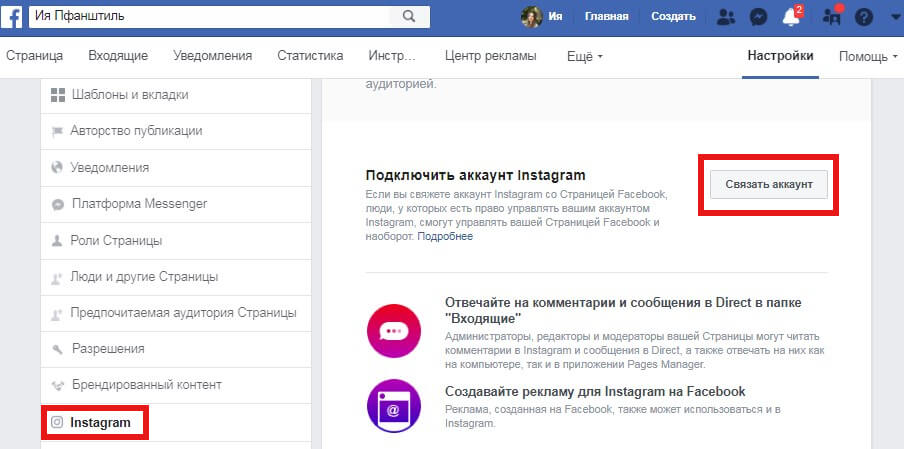Open Роли Страницы settings
Viewport: 904px width, 449px height.
pos(176,240)
